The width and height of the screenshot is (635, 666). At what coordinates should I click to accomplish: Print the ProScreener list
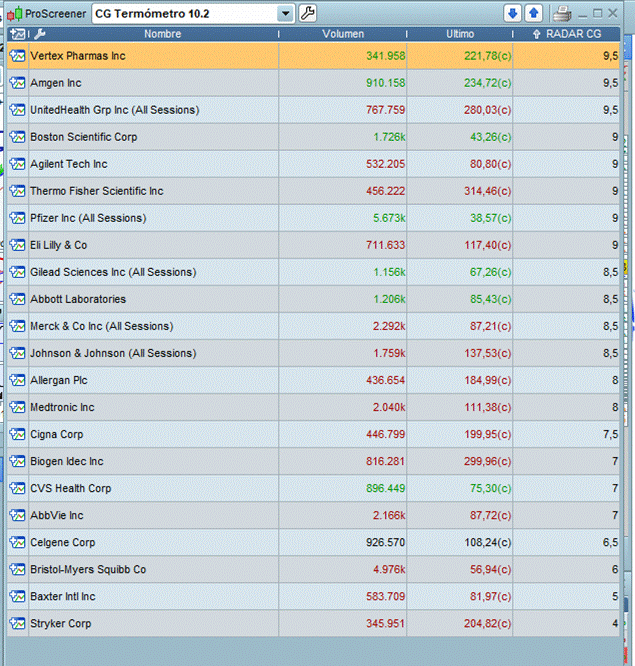pos(562,13)
